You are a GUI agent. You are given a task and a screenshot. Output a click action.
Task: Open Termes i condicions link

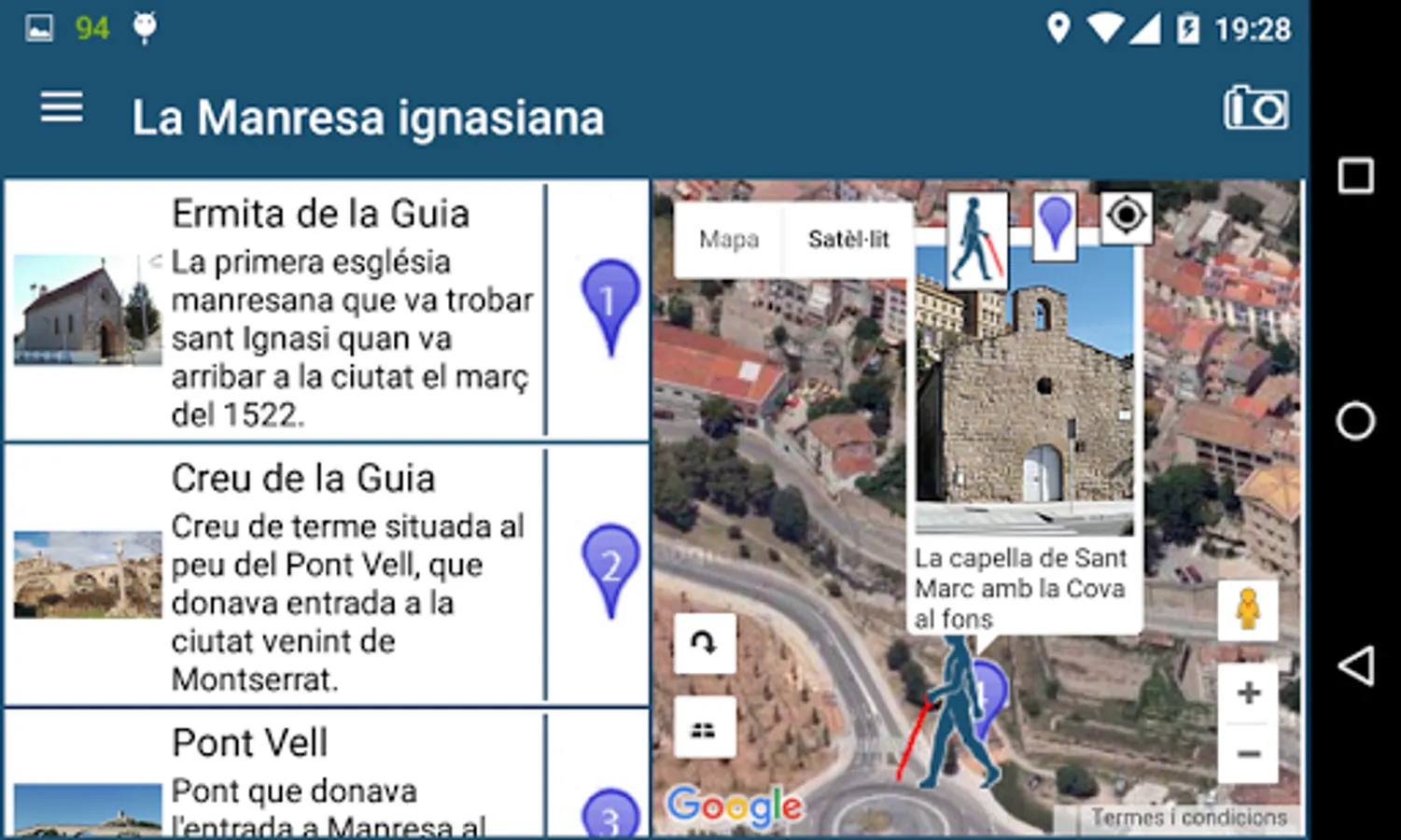pyautogui.click(x=1189, y=818)
